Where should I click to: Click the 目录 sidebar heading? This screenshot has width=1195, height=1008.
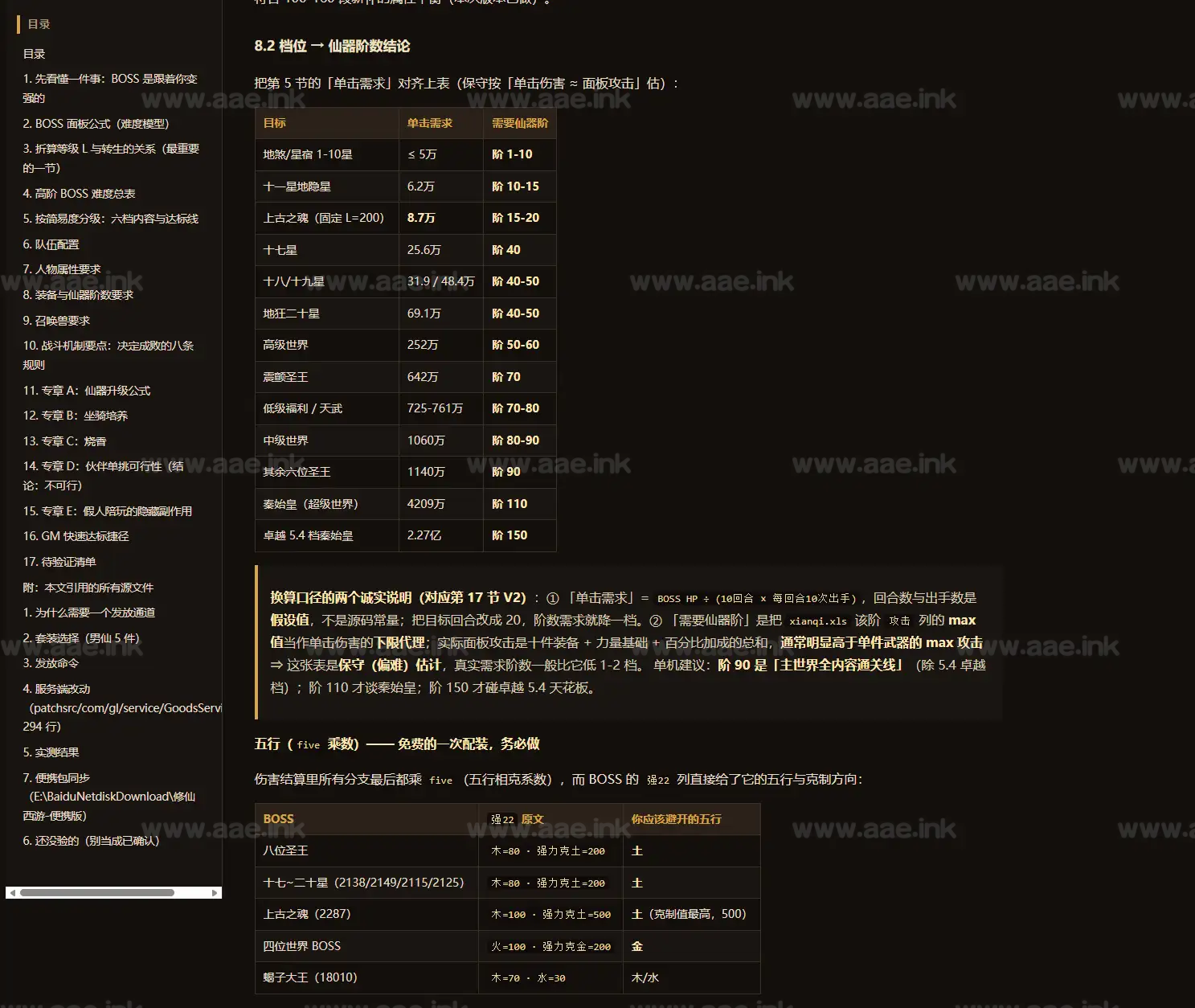39,24
